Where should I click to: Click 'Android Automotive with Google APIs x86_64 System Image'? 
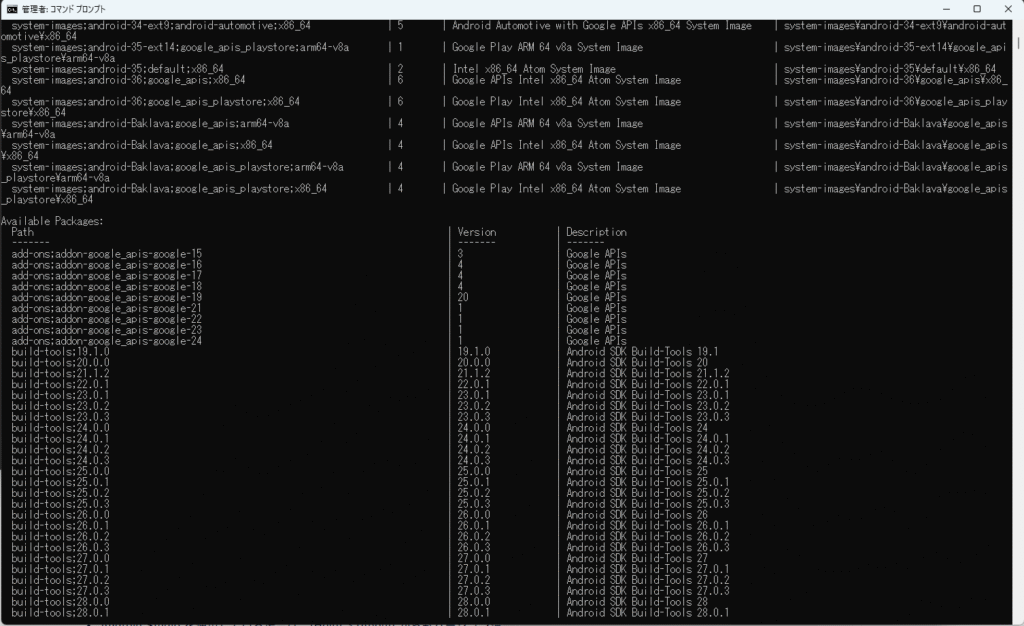[601, 25]
